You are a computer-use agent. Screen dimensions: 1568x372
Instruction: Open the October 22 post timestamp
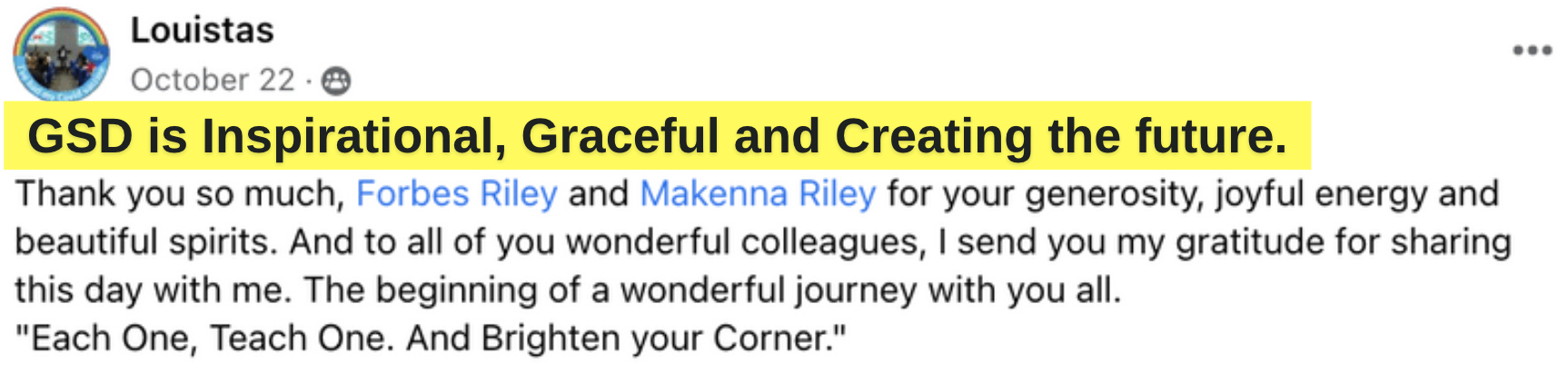click(x=213, y=81)
